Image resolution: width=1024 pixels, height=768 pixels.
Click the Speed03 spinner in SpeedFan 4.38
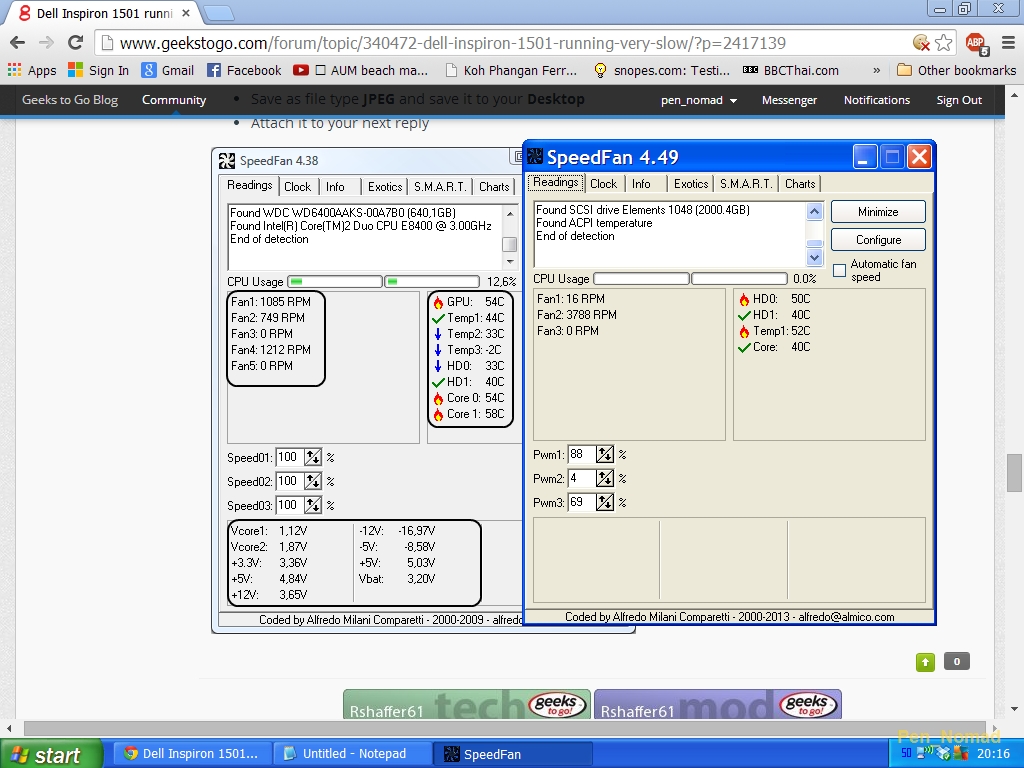click(313, 505)
